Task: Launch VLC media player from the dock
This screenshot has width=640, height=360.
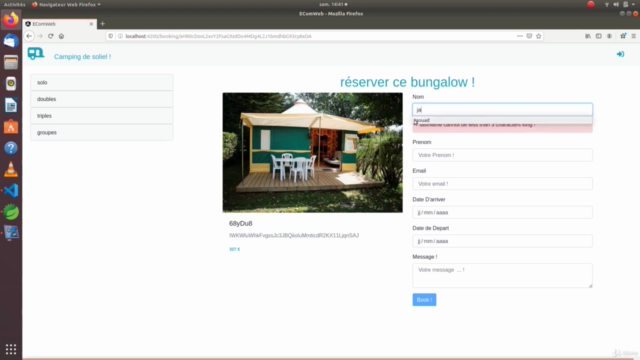Action: (11, 169)
